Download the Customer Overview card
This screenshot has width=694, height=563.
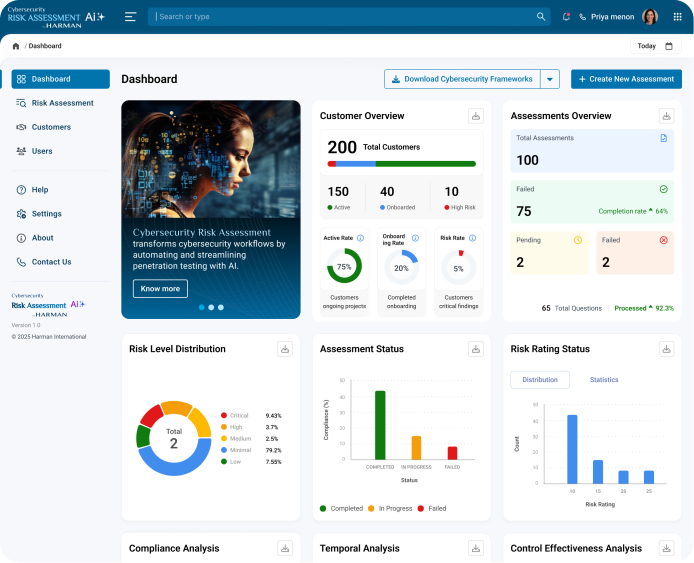coord(476,116)
